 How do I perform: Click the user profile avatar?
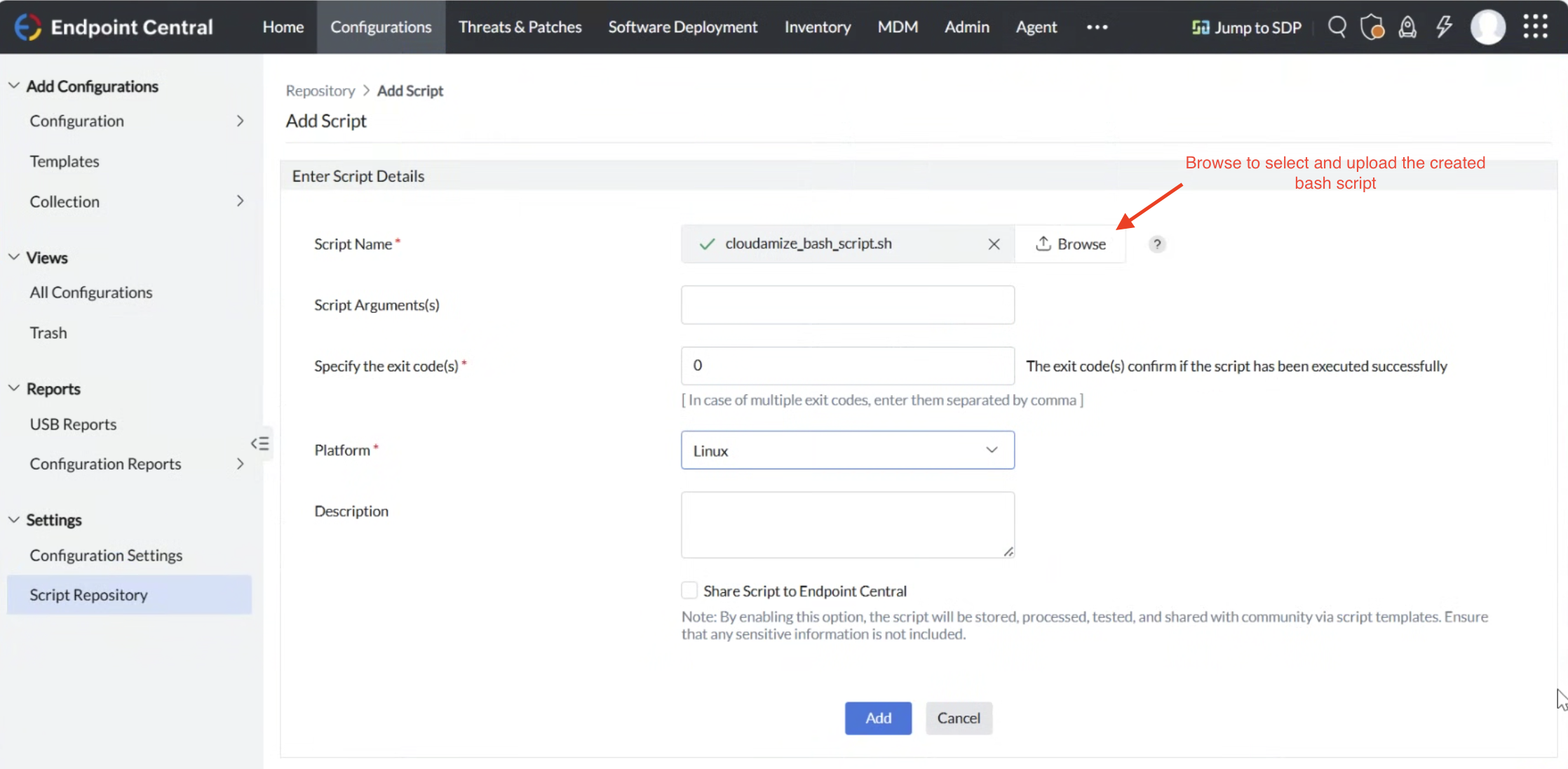(1487, 27)
